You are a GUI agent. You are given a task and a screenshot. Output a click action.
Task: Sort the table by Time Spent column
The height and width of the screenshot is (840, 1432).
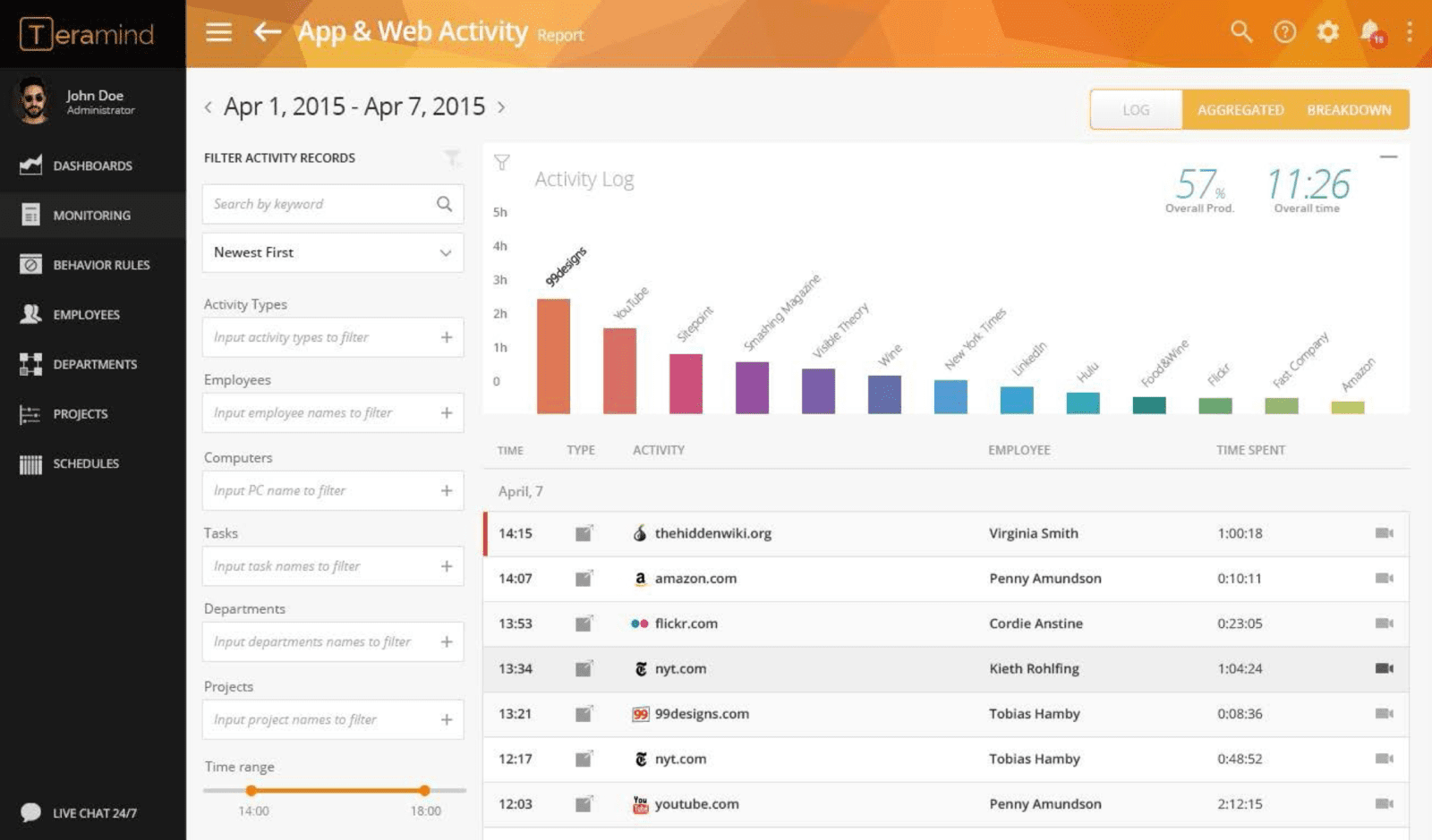pyautogui.click(x=1250, y=450)
